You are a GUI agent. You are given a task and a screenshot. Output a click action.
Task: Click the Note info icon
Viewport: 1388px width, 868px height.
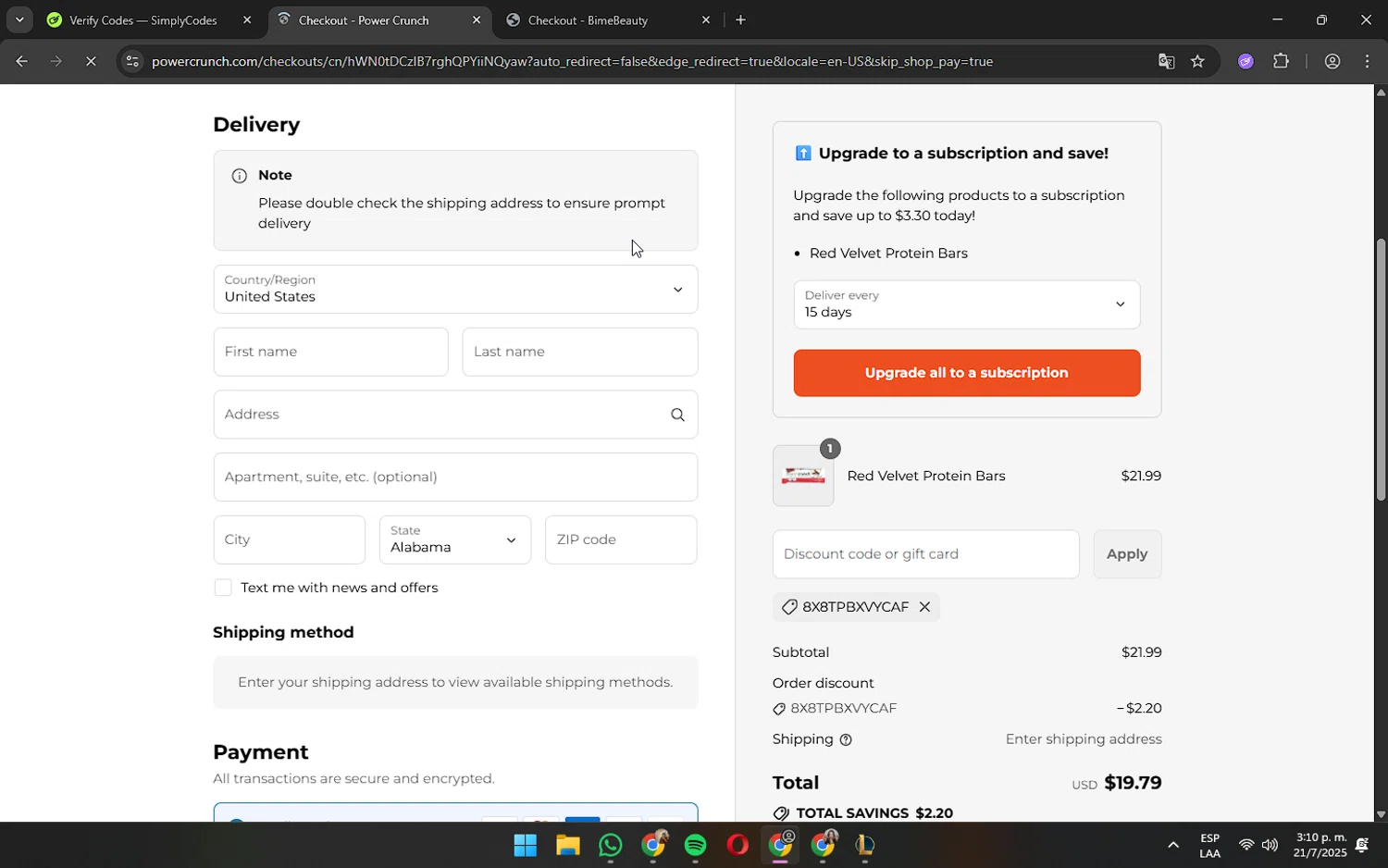(x=239, y=176)
